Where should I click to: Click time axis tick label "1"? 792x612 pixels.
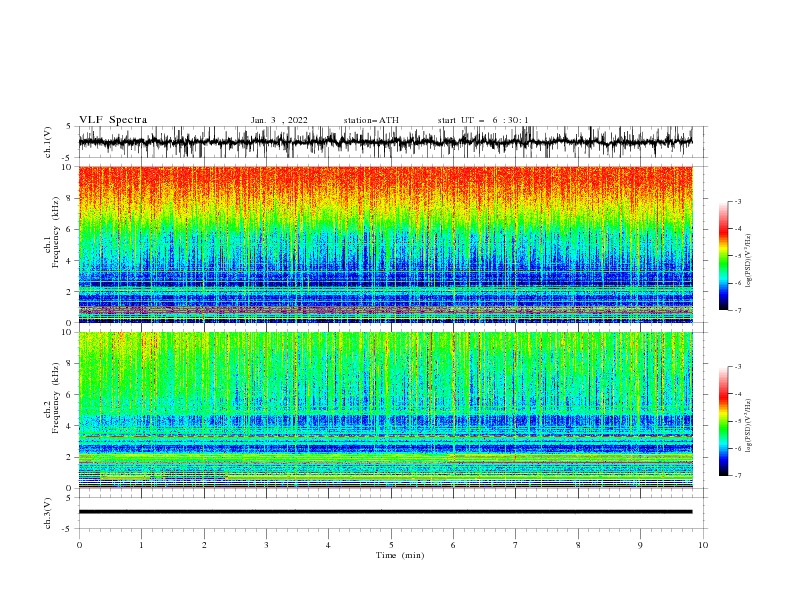141,545
